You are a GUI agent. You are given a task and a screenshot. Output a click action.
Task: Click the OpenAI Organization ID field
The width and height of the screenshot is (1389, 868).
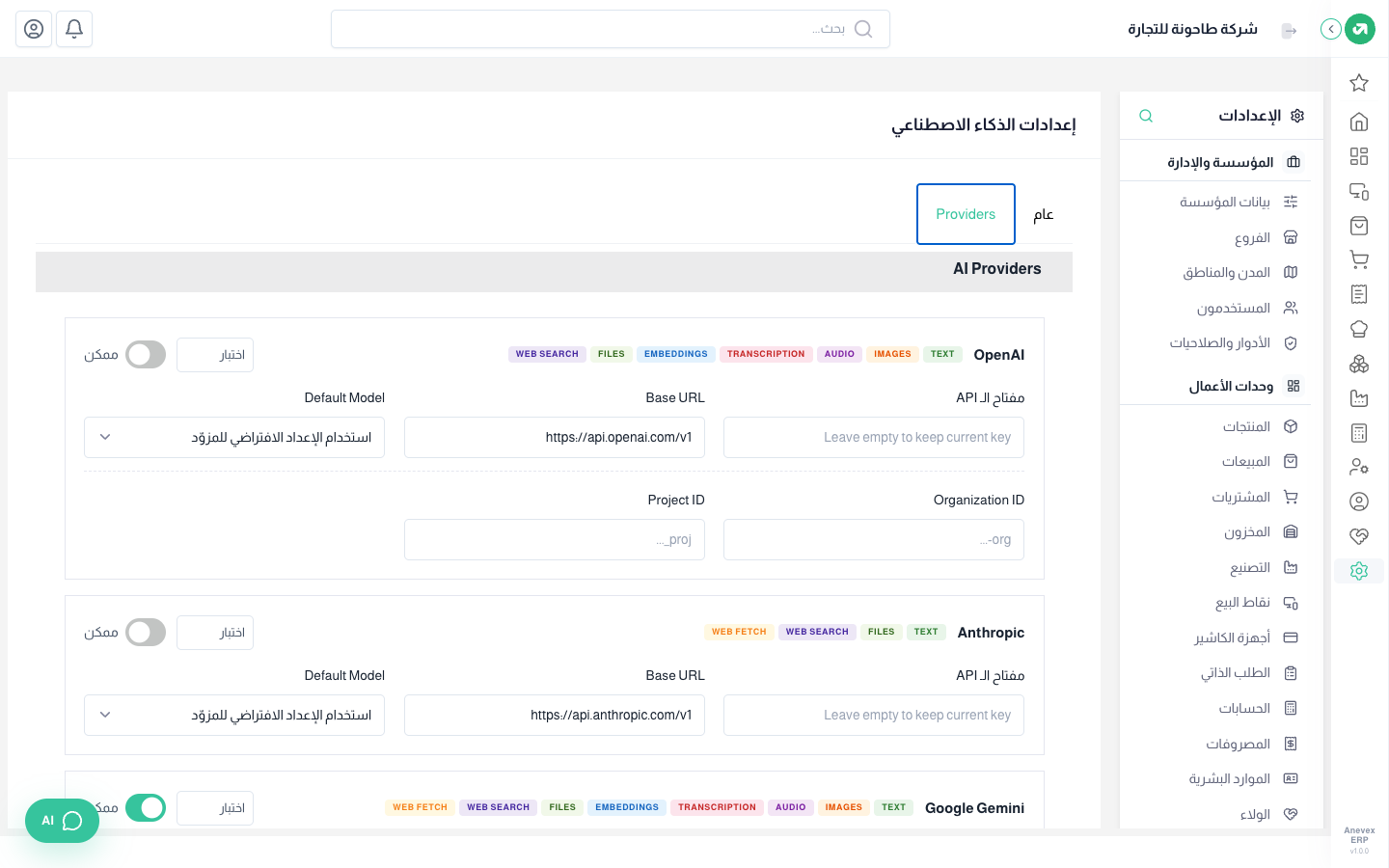point(874,539)
